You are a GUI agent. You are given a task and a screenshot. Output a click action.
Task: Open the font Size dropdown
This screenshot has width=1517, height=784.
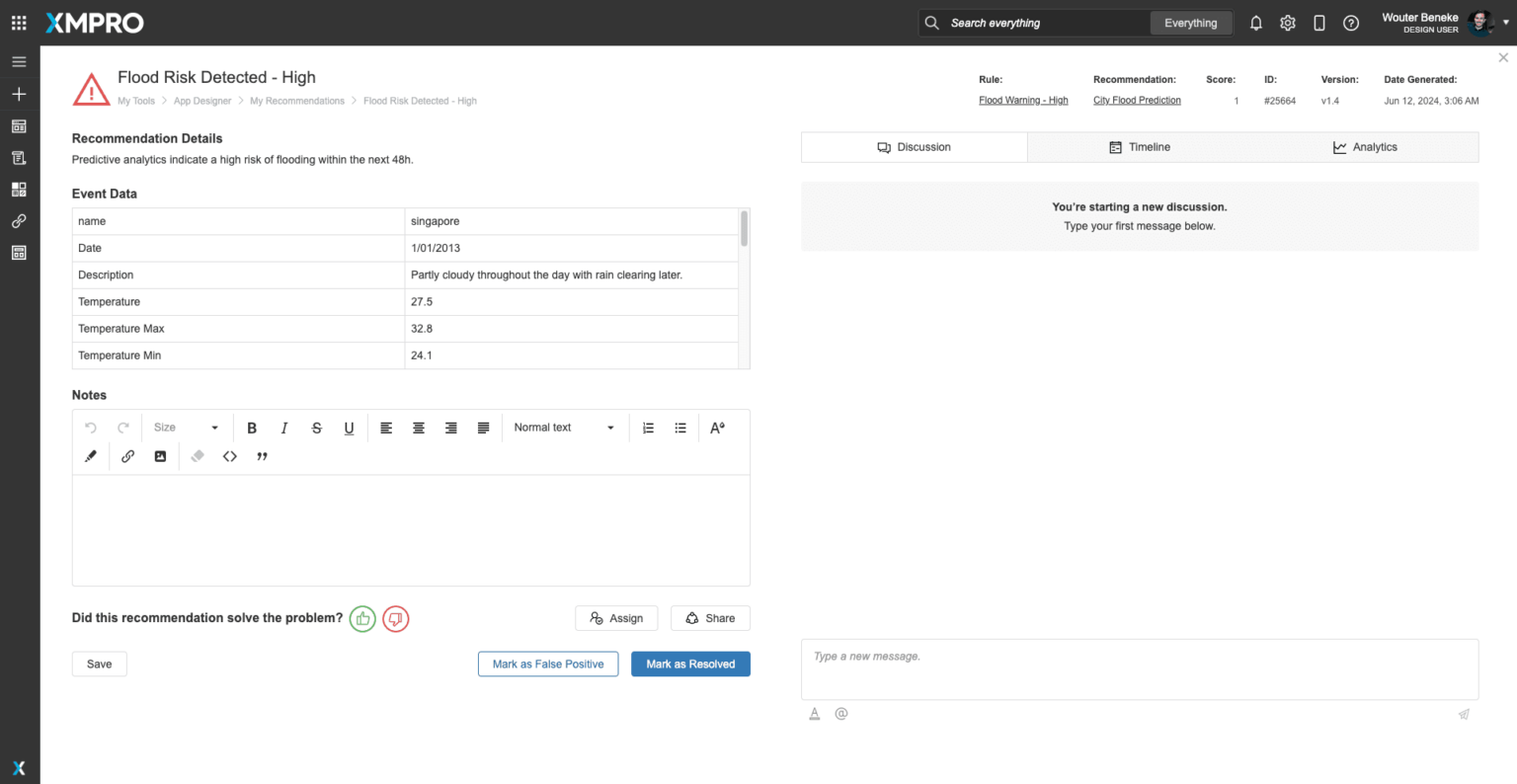pos(186,428)
